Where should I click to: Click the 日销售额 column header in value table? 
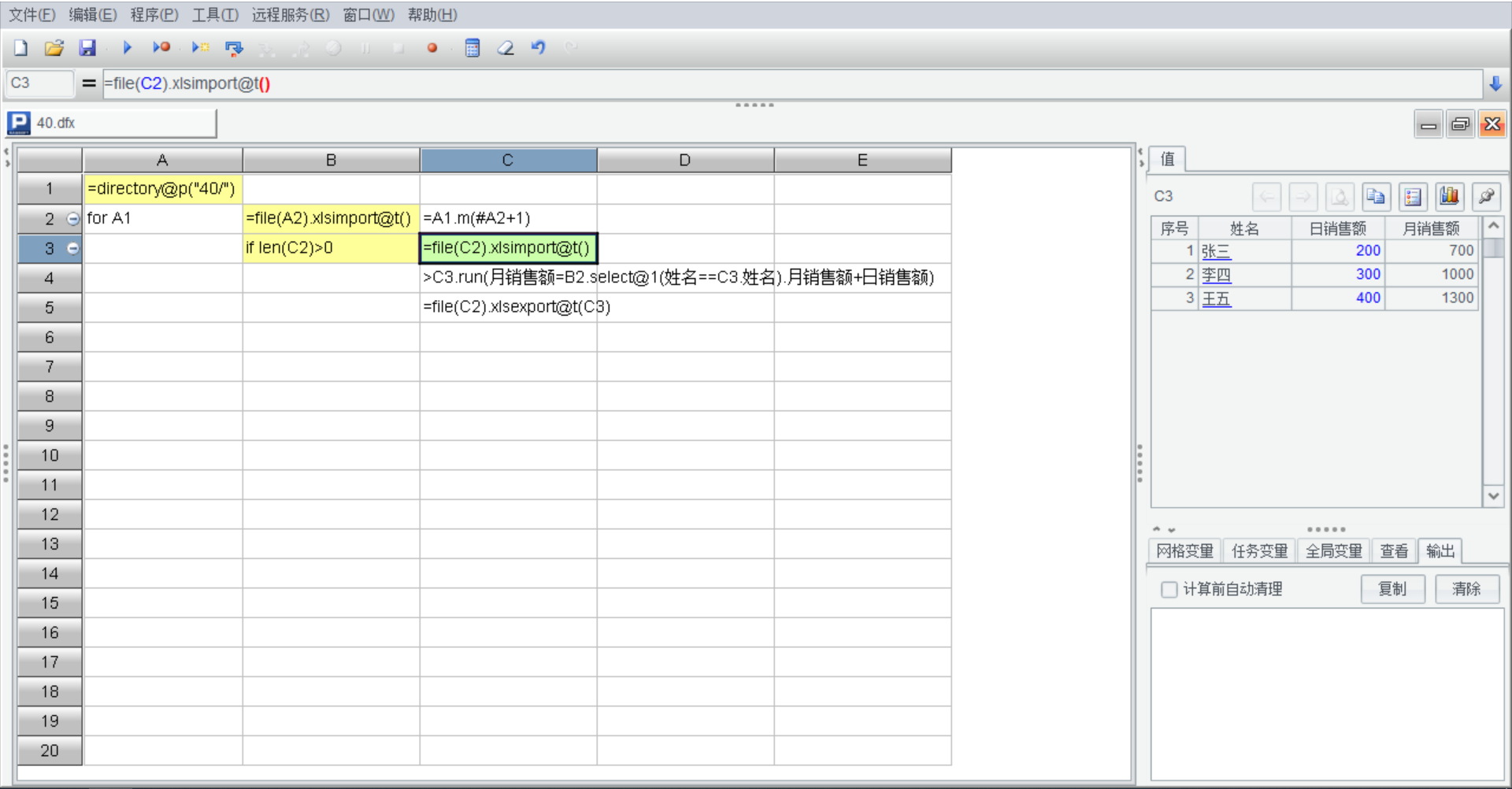(1338, 228)
